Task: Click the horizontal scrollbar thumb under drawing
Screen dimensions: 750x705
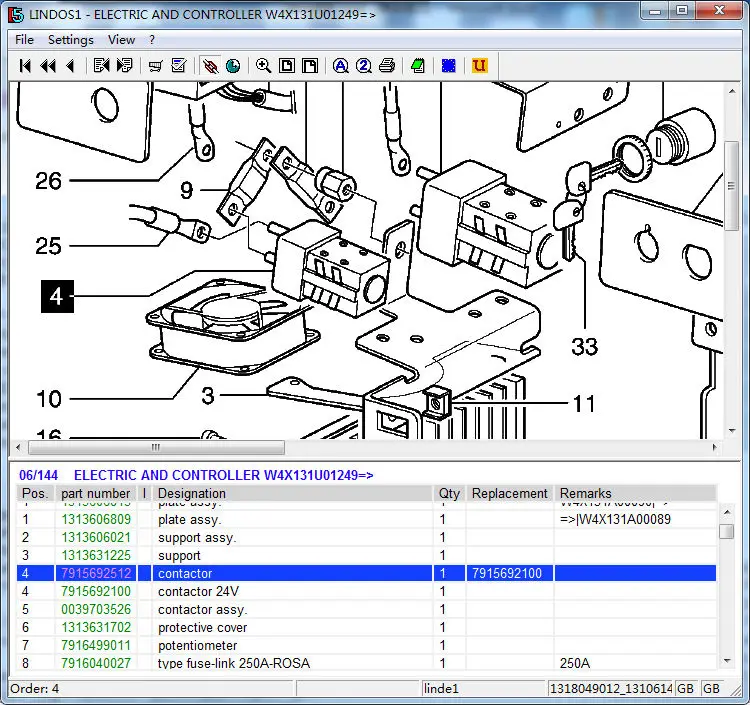Action: (156, 448)
